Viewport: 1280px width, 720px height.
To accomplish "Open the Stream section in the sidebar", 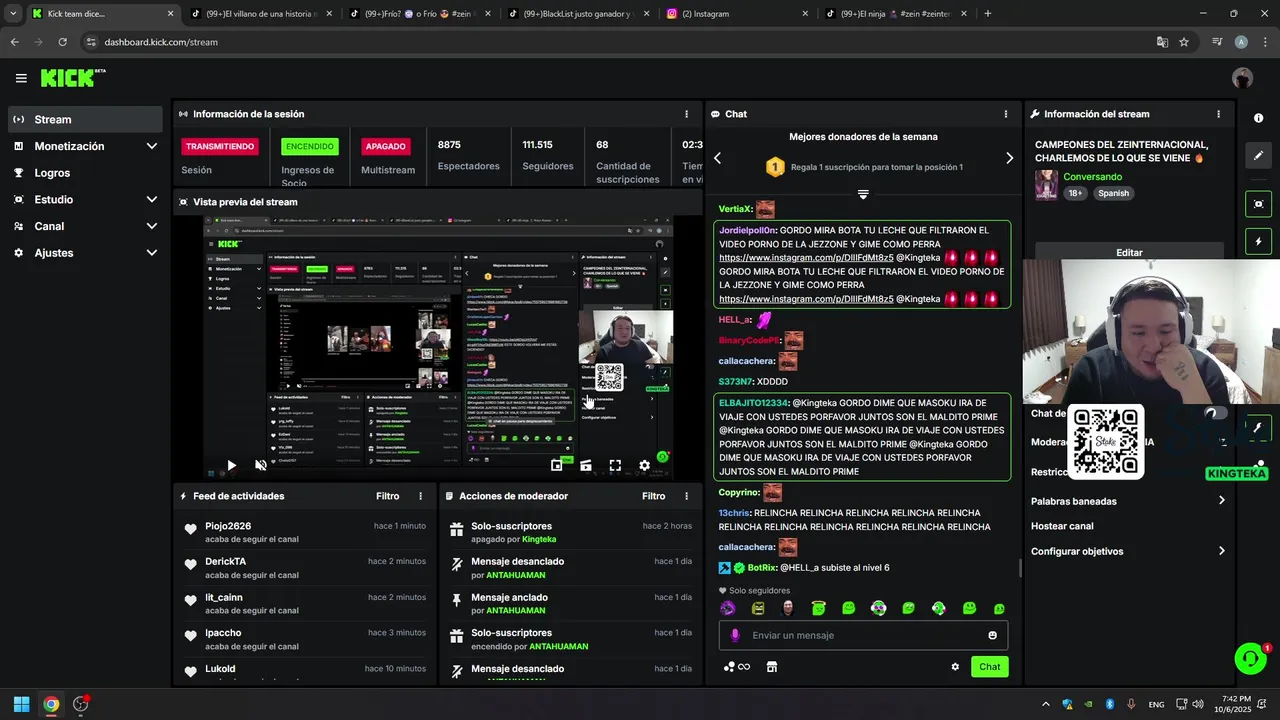I will click(85, 119).
